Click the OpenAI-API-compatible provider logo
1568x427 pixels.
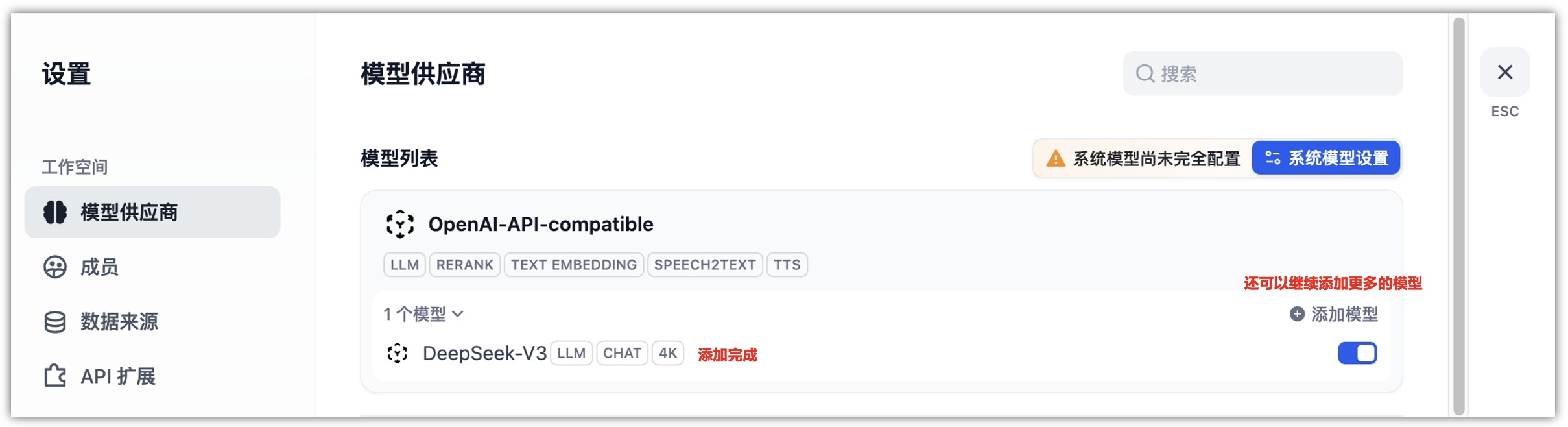pyautogui.click(x=400, y=225)
